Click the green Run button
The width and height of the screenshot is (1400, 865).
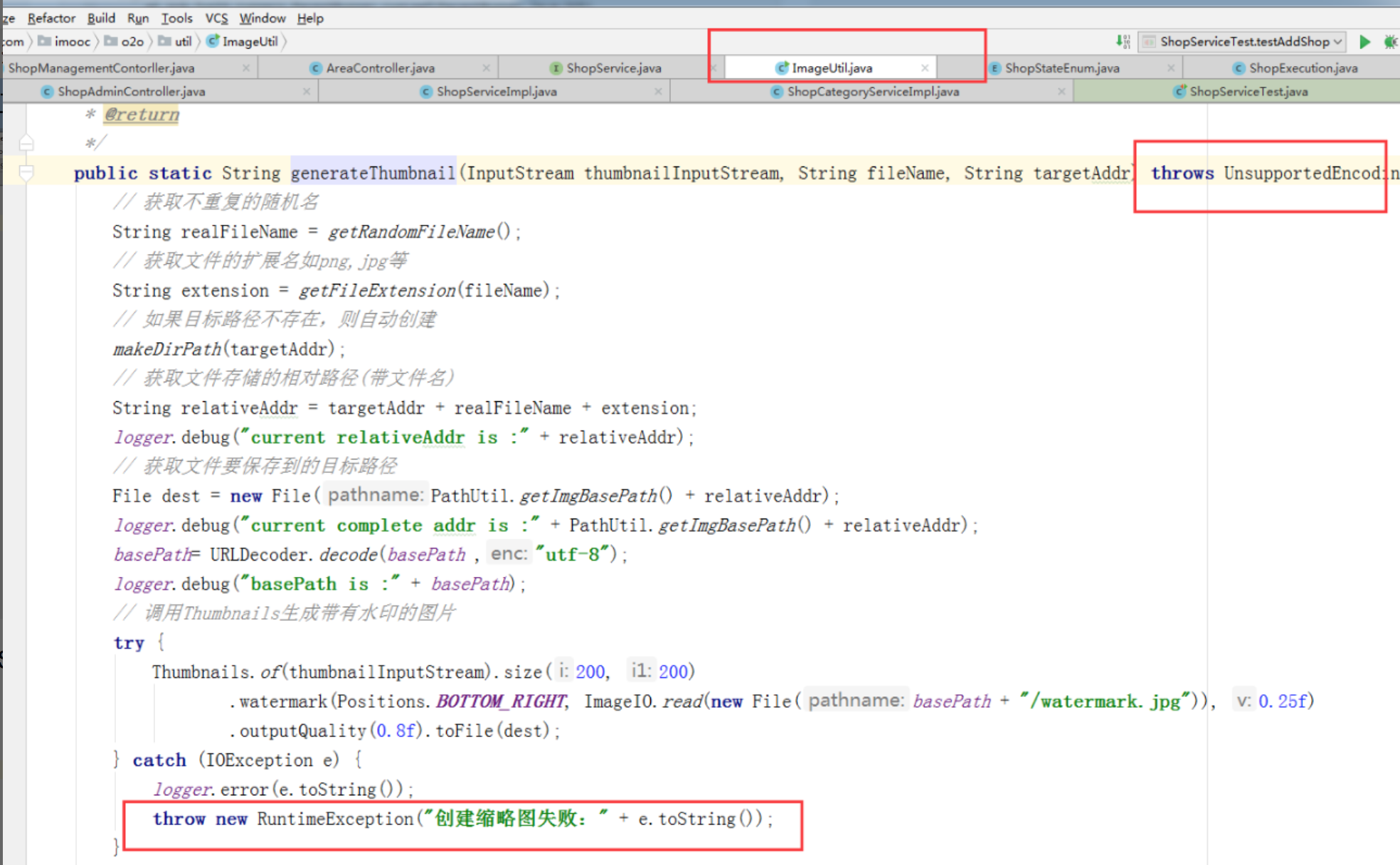coord(1364,41)
